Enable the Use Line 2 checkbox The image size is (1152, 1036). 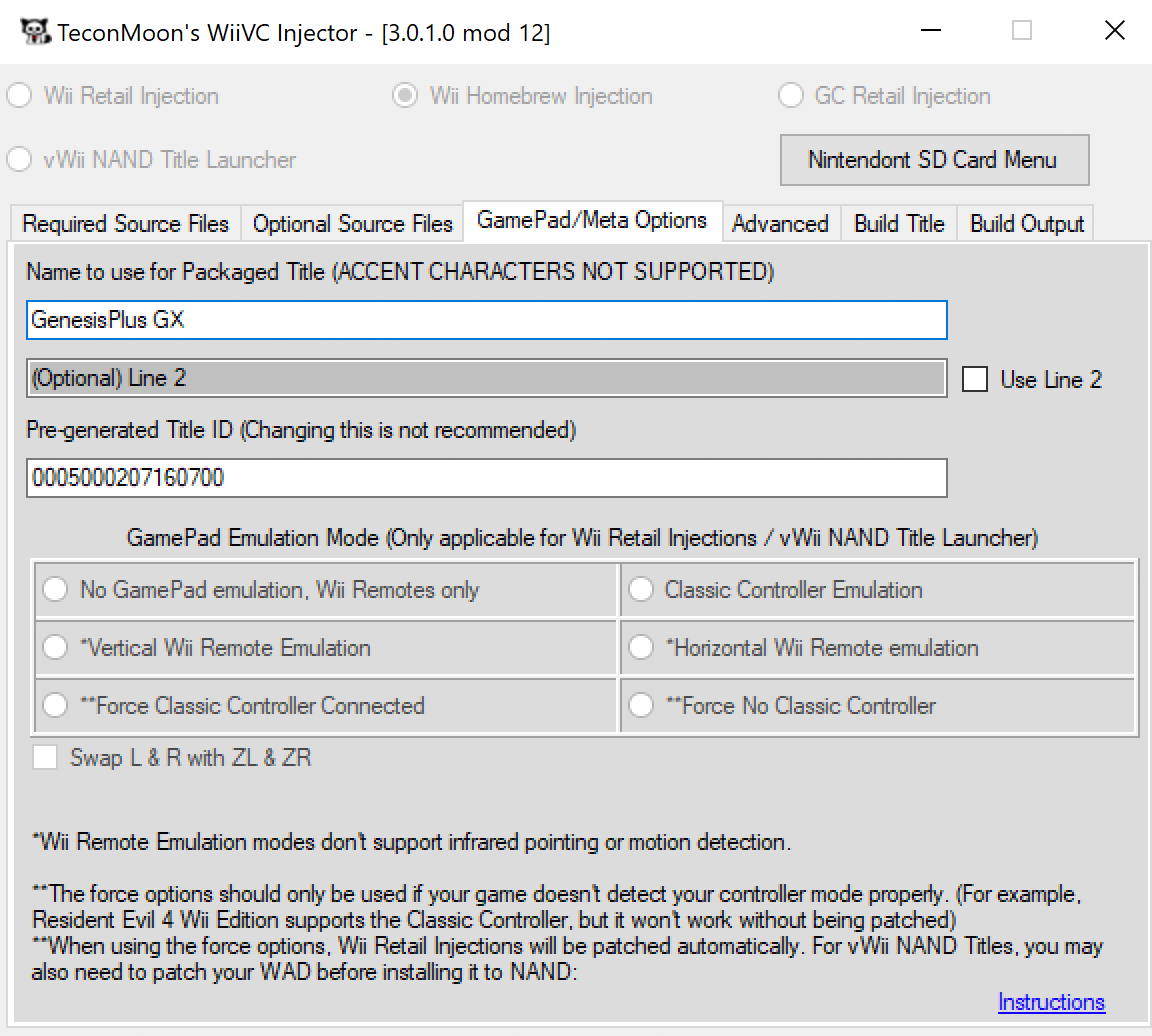pos(975,379)
